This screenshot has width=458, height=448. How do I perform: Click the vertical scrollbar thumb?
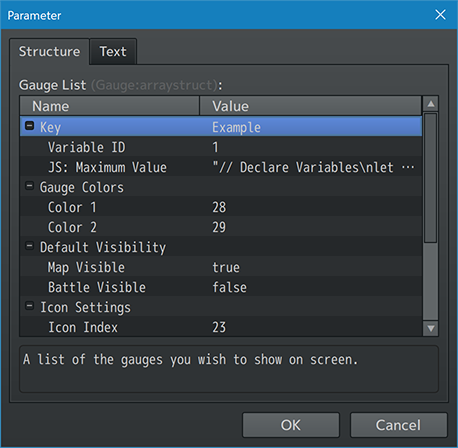(x=431, y=178)
